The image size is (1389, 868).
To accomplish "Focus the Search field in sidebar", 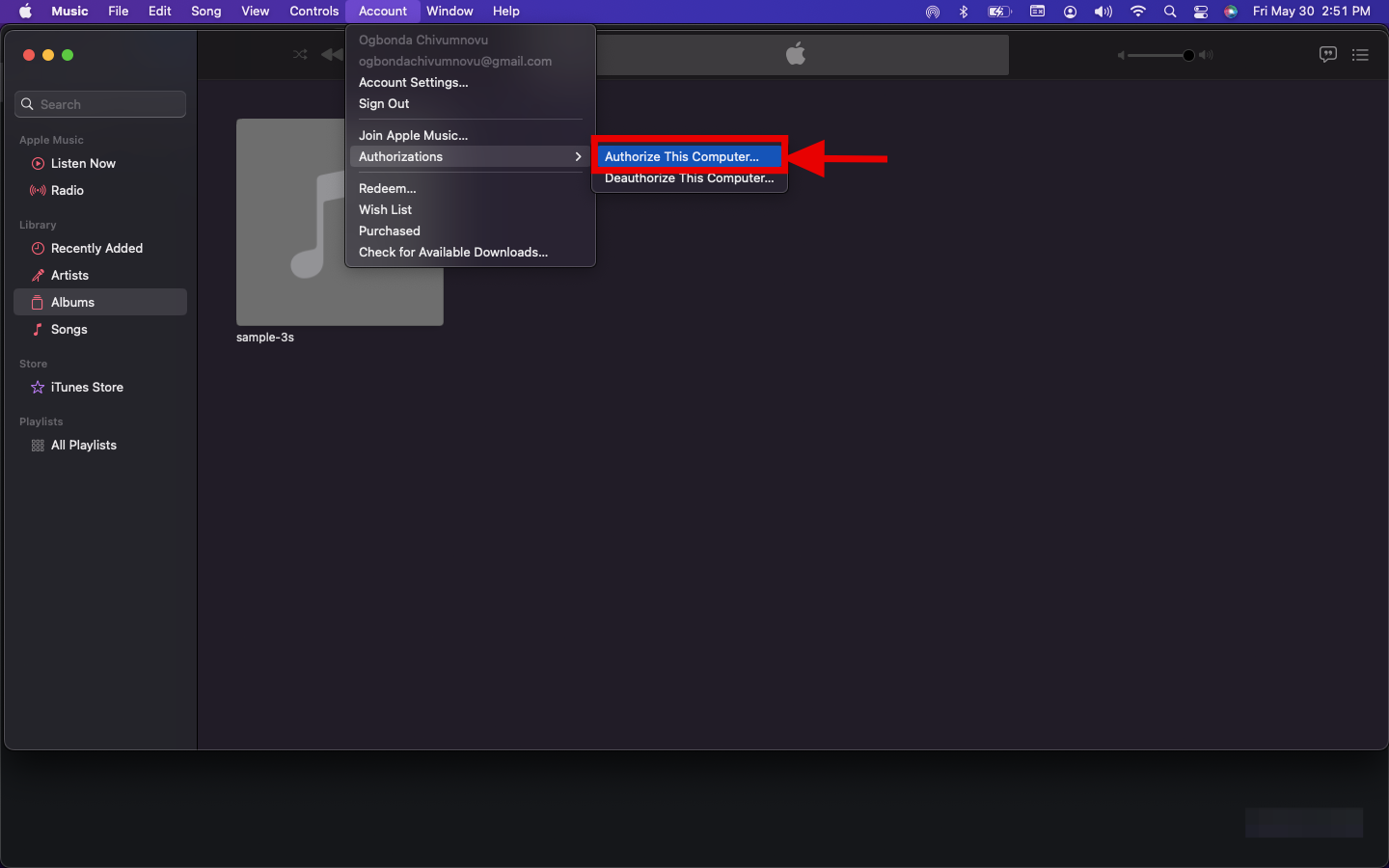I will pos(100,104).
